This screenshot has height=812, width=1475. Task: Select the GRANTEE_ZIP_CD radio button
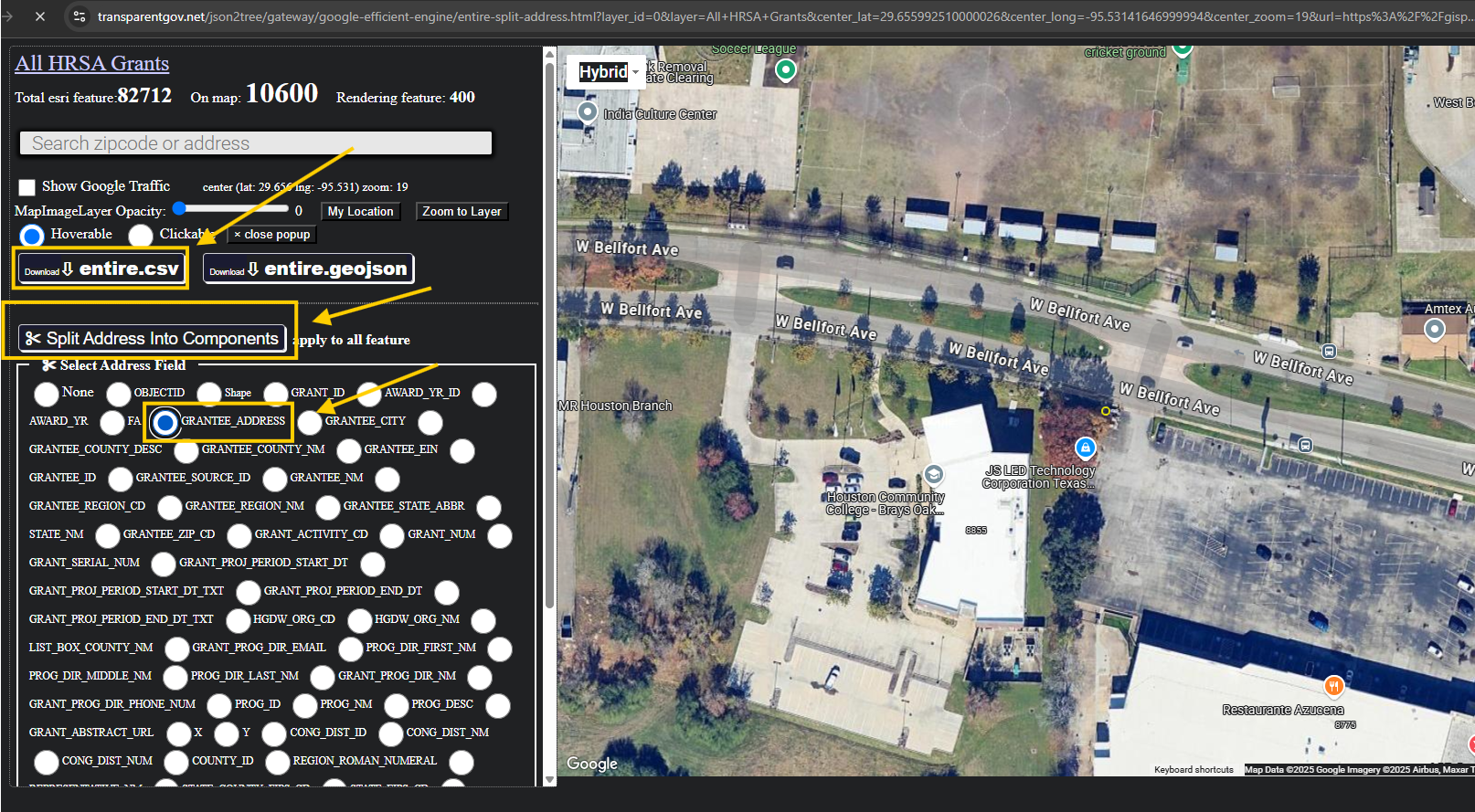tap(108, 536)
